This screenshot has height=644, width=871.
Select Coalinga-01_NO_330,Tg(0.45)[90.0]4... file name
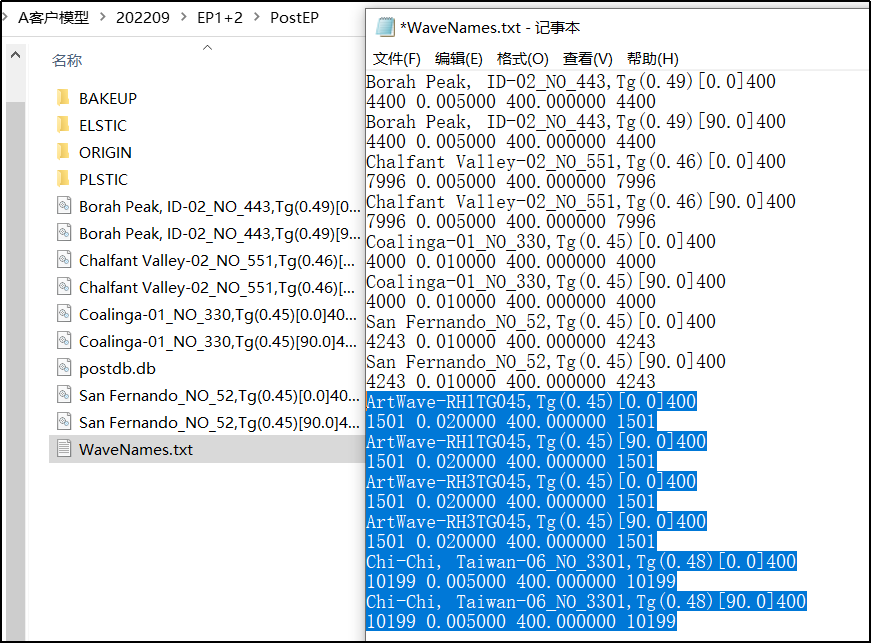point(218,342)
